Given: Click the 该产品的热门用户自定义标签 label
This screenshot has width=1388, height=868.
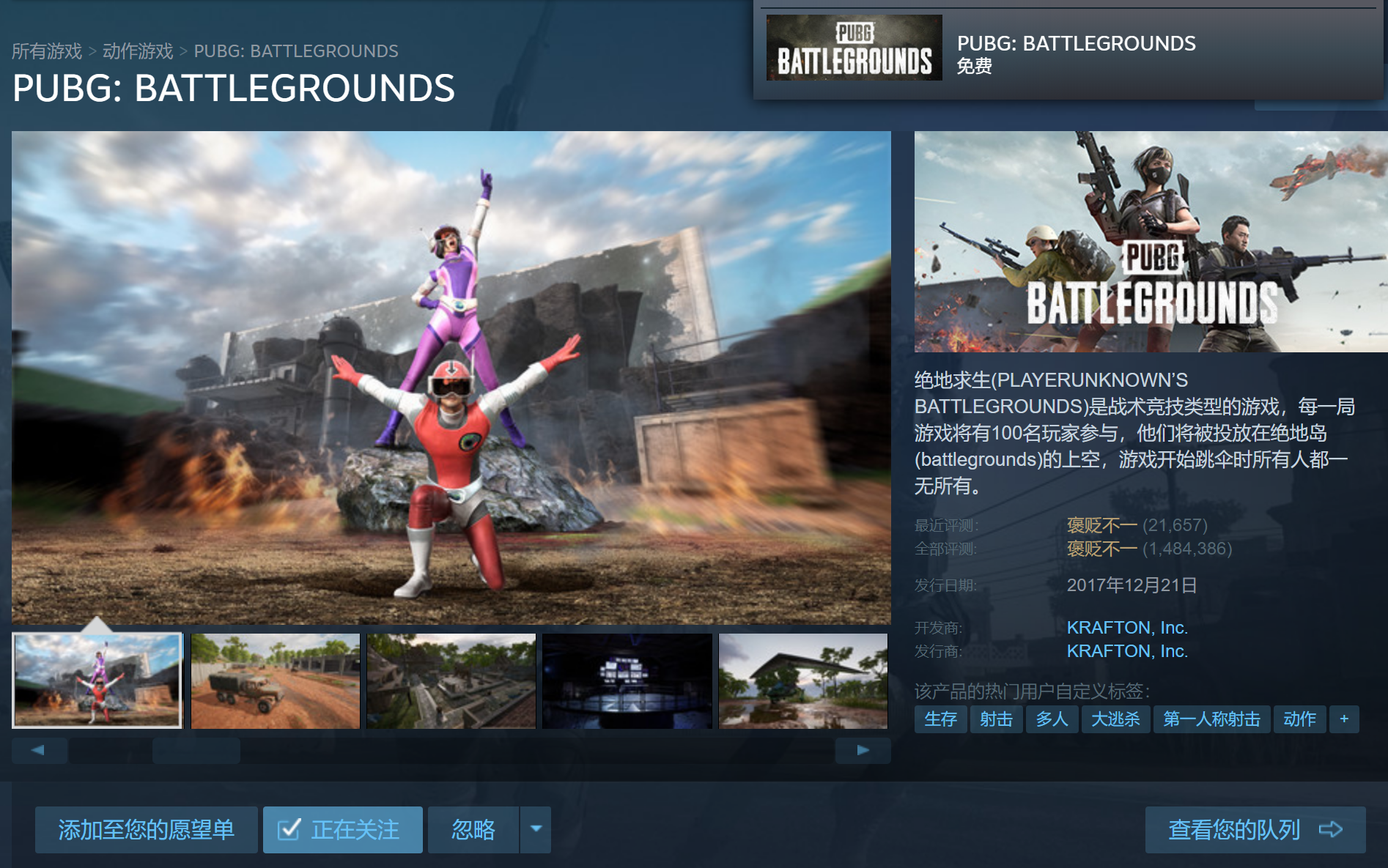Looking at the screenshot, I should tap(1032, 691).
